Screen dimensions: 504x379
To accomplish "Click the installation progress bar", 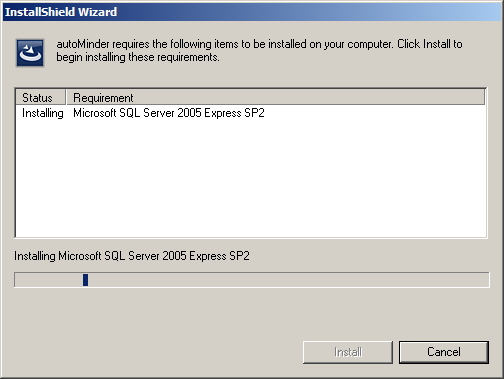I will pyautogui.click(x=252, y=280).
